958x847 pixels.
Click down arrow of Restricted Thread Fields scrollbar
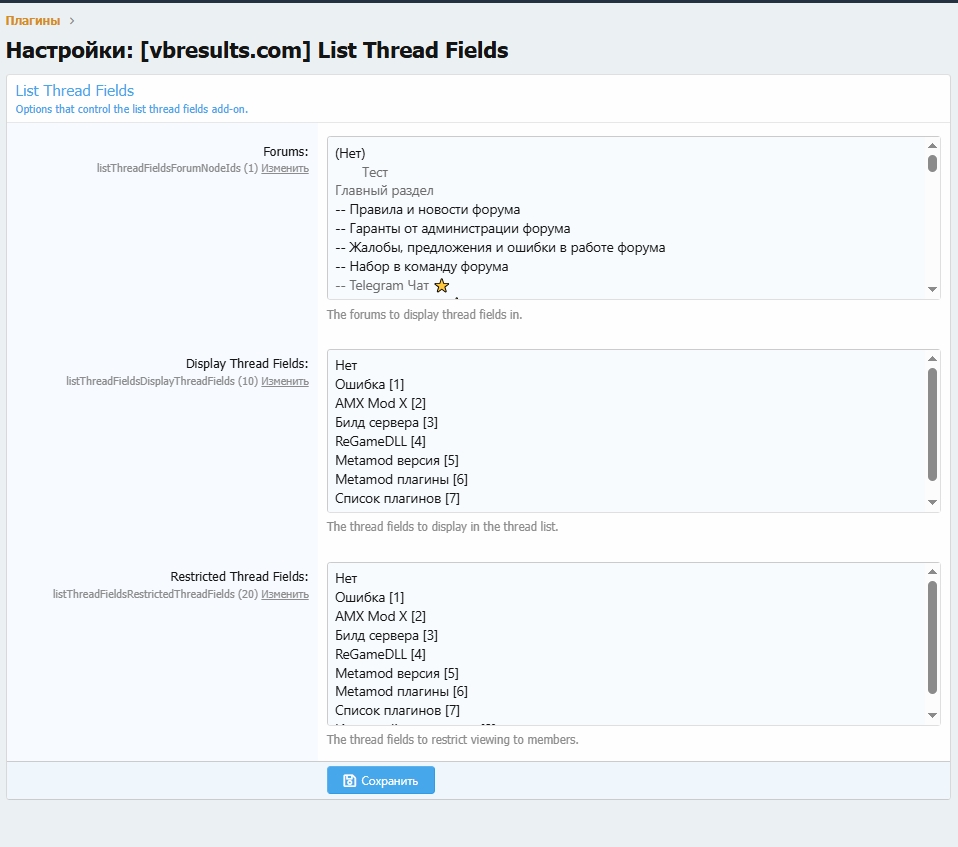pos(932,715)
